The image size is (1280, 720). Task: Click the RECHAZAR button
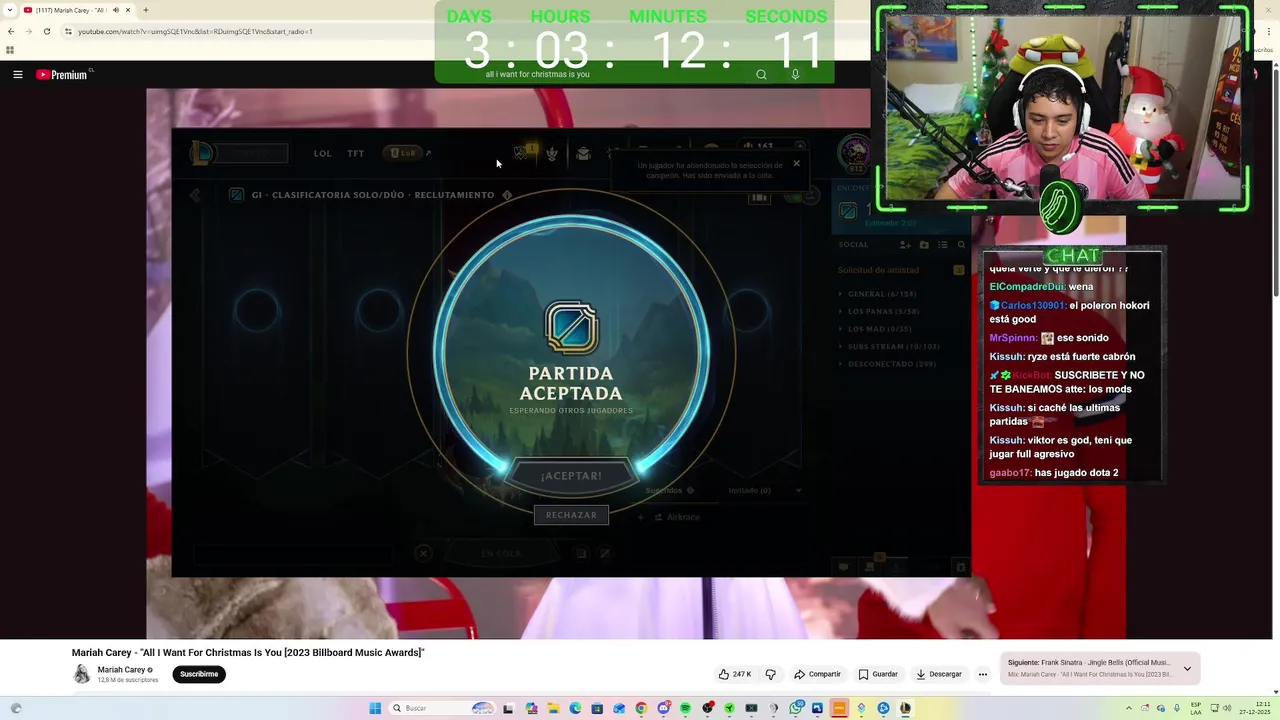click(x=571, y=515)
